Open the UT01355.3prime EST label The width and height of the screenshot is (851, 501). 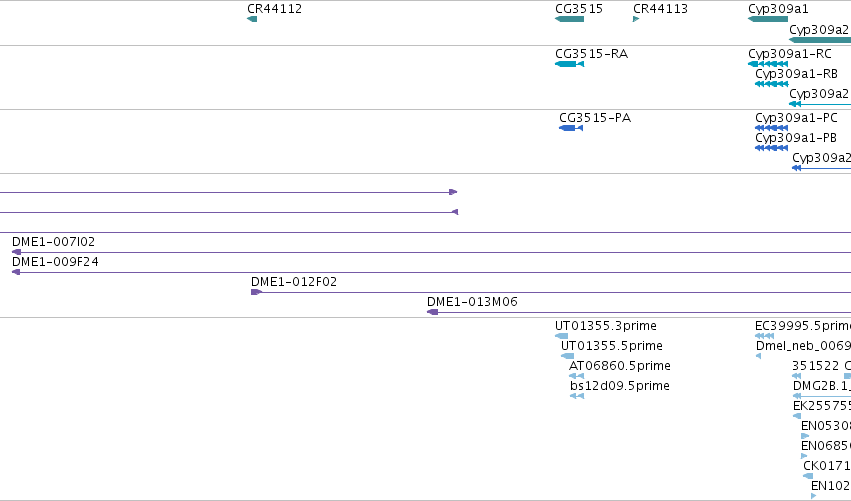606,326
